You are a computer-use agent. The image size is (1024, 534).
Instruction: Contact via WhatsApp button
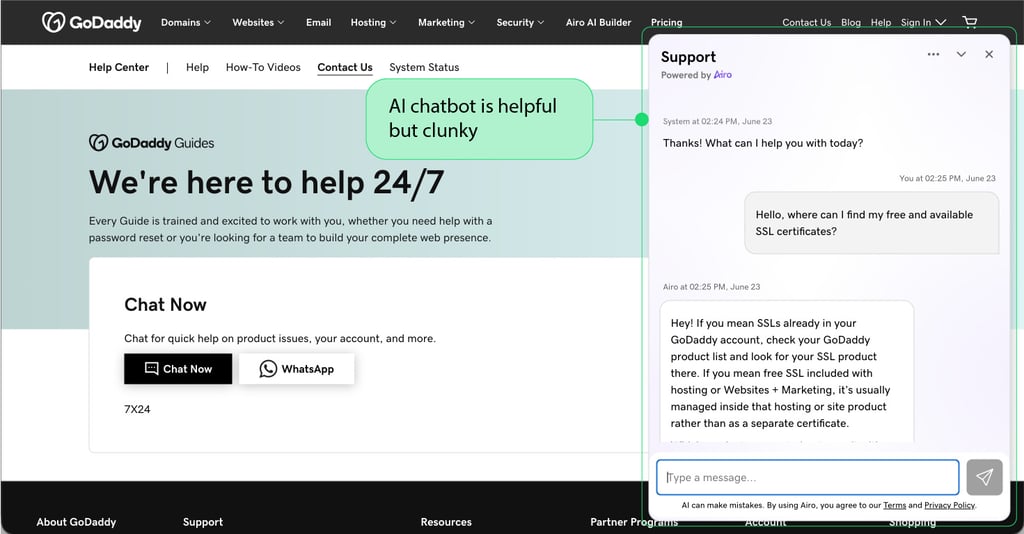coord(296,369)
